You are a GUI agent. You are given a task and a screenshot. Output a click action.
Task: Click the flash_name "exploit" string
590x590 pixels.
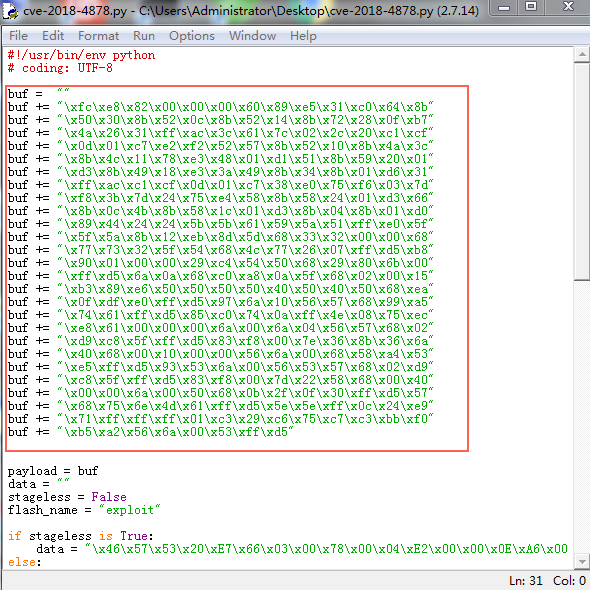pyautogui.click(x=129, y=510)
